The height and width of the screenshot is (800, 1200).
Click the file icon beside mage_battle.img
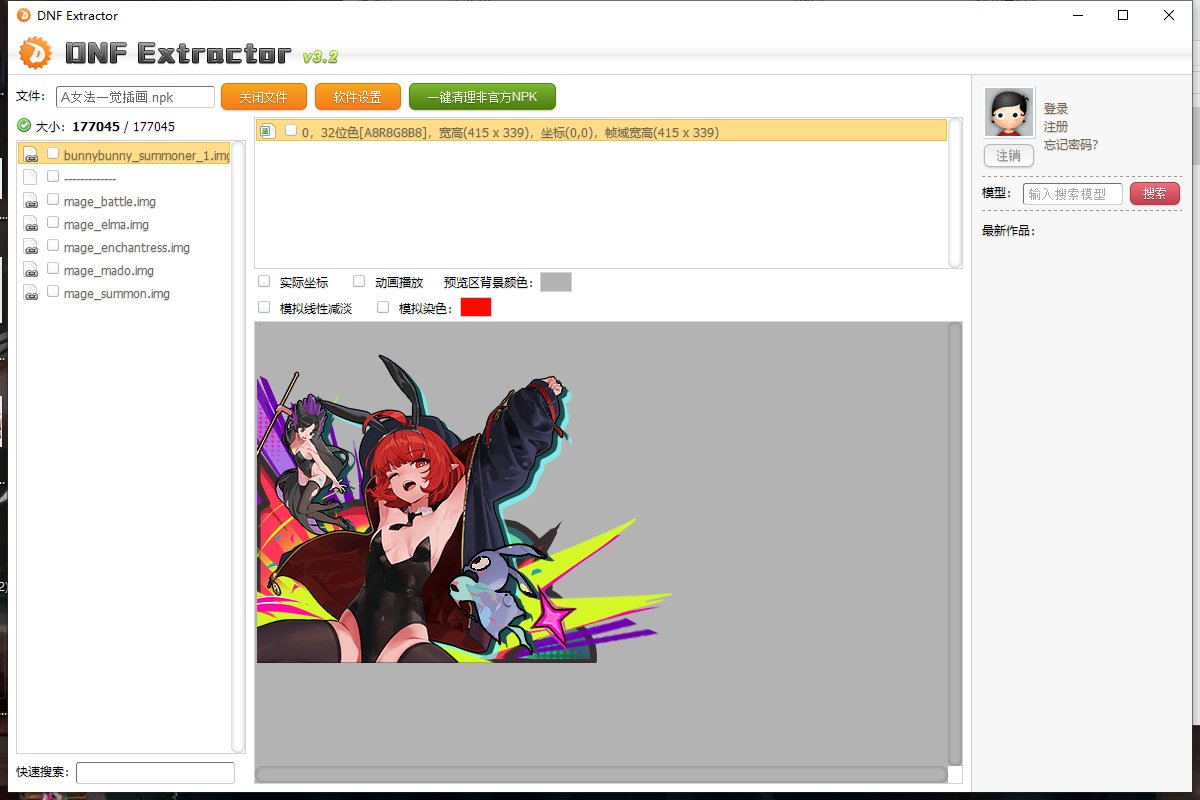click(x=30, y=201)
